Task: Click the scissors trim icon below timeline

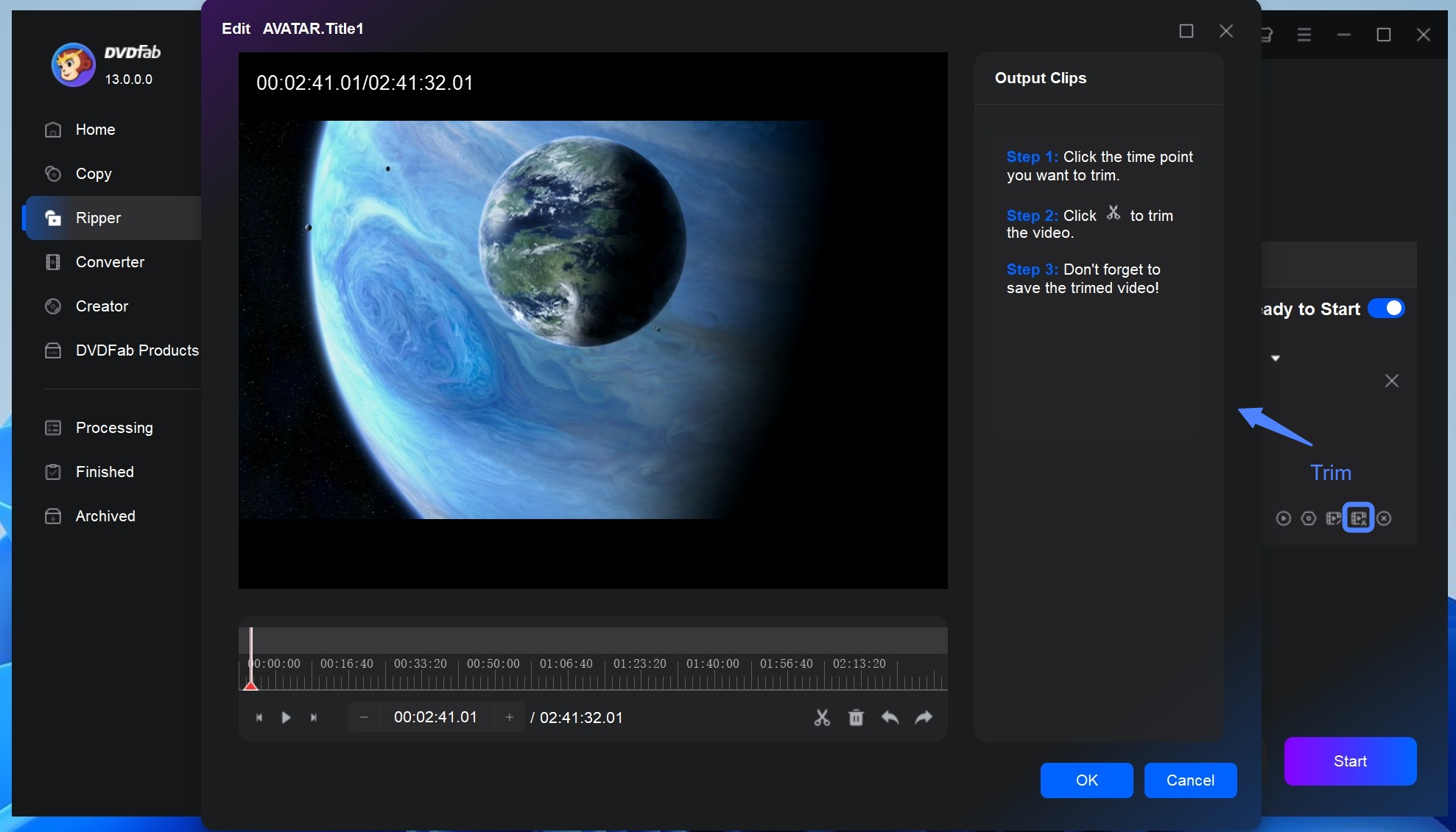Action: tap(822, 717)
